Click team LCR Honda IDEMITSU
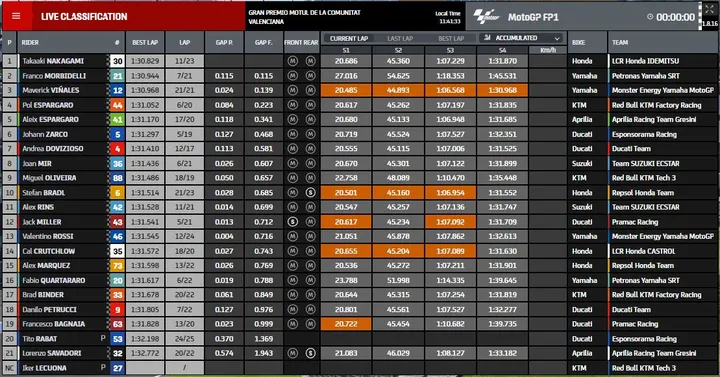The image size is (720, 377). point(645,61)
